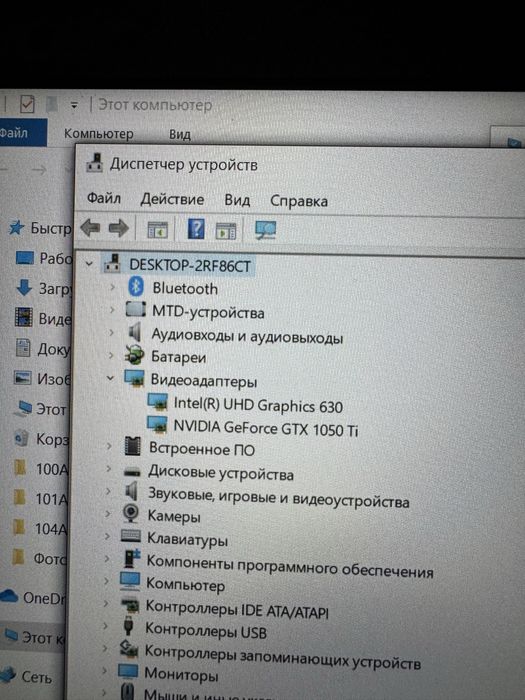Click the blue Help question mark icon
This screenshot has width=525, height=700.
pyautogui.click(x=196, y=229)
